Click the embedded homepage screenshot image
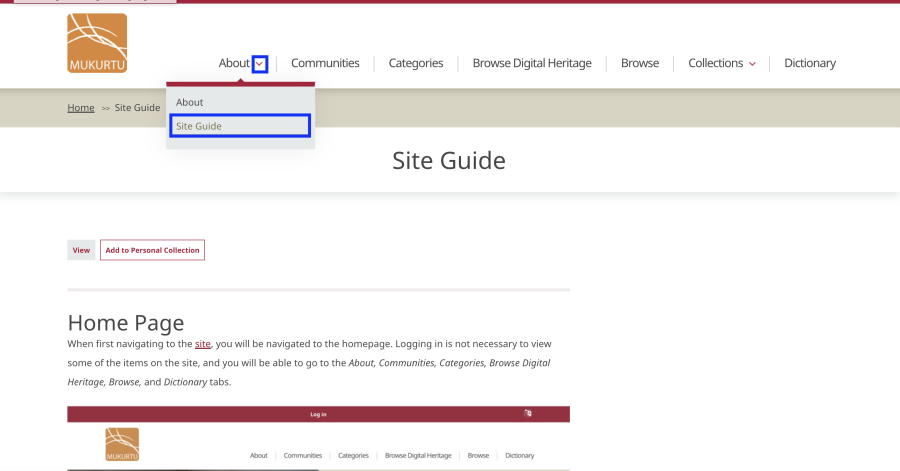 click(x=319, y=438)
